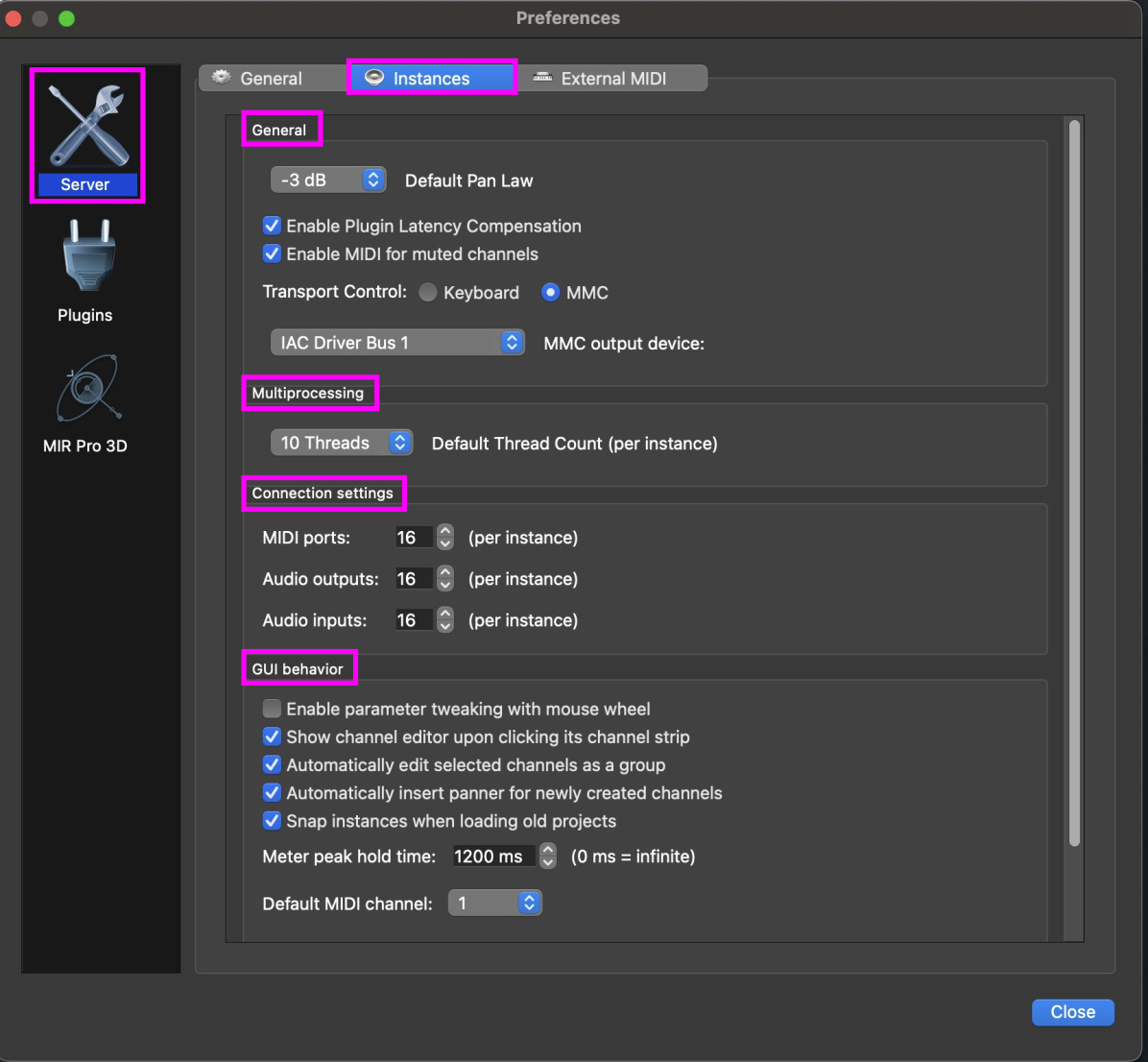Select the MIR Pro 3D icon
The image size is (1148, 1062).
[x=86, y=389]
